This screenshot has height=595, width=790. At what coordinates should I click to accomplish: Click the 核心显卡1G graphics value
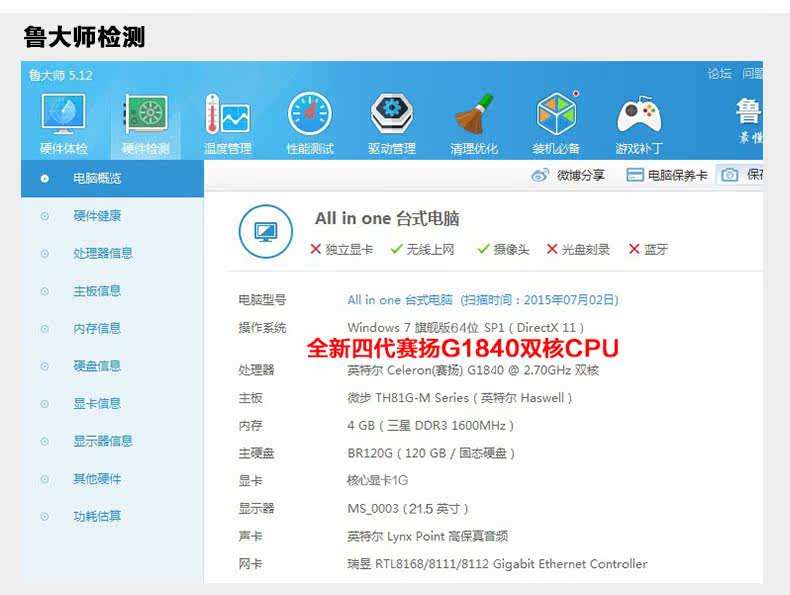(x=377, y=481)
